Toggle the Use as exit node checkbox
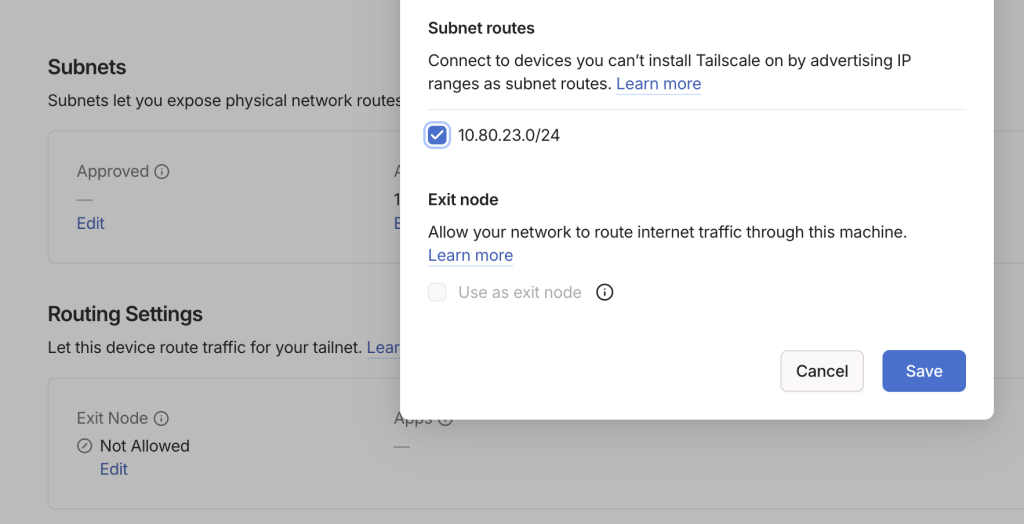The height and width of the screenshot is (524, 1024). point(437,293)
